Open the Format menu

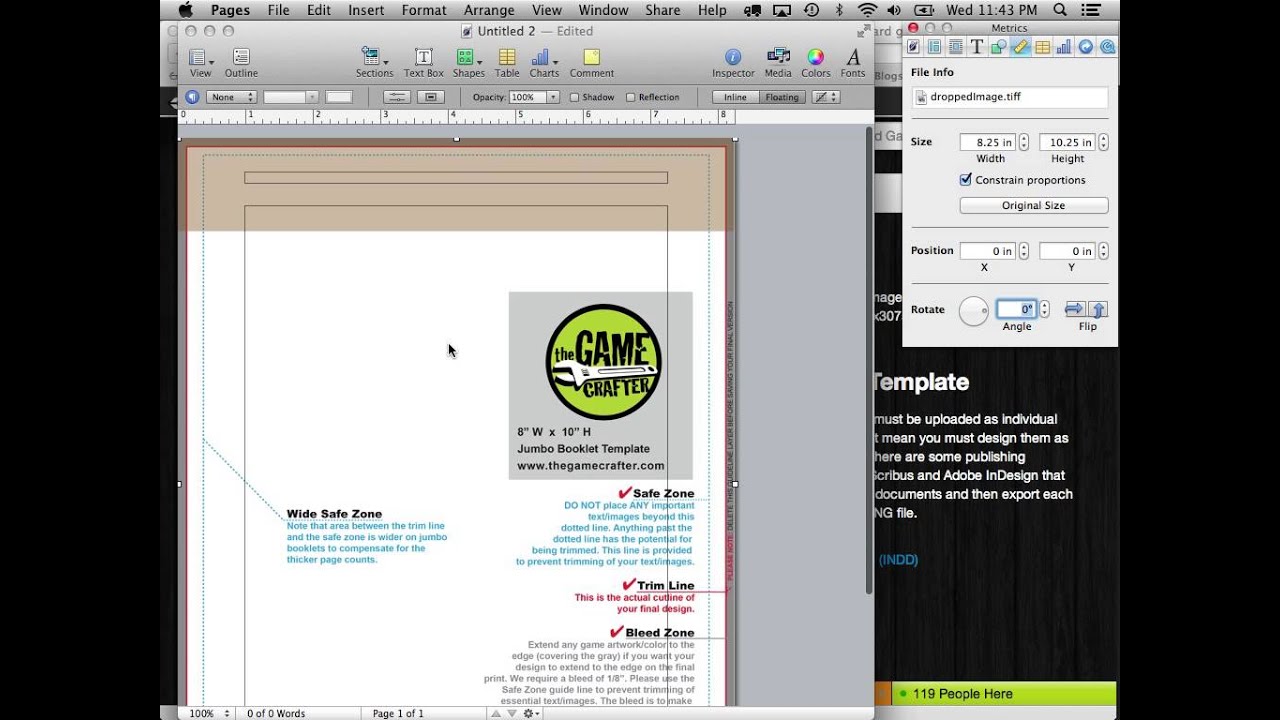point(424,10)
